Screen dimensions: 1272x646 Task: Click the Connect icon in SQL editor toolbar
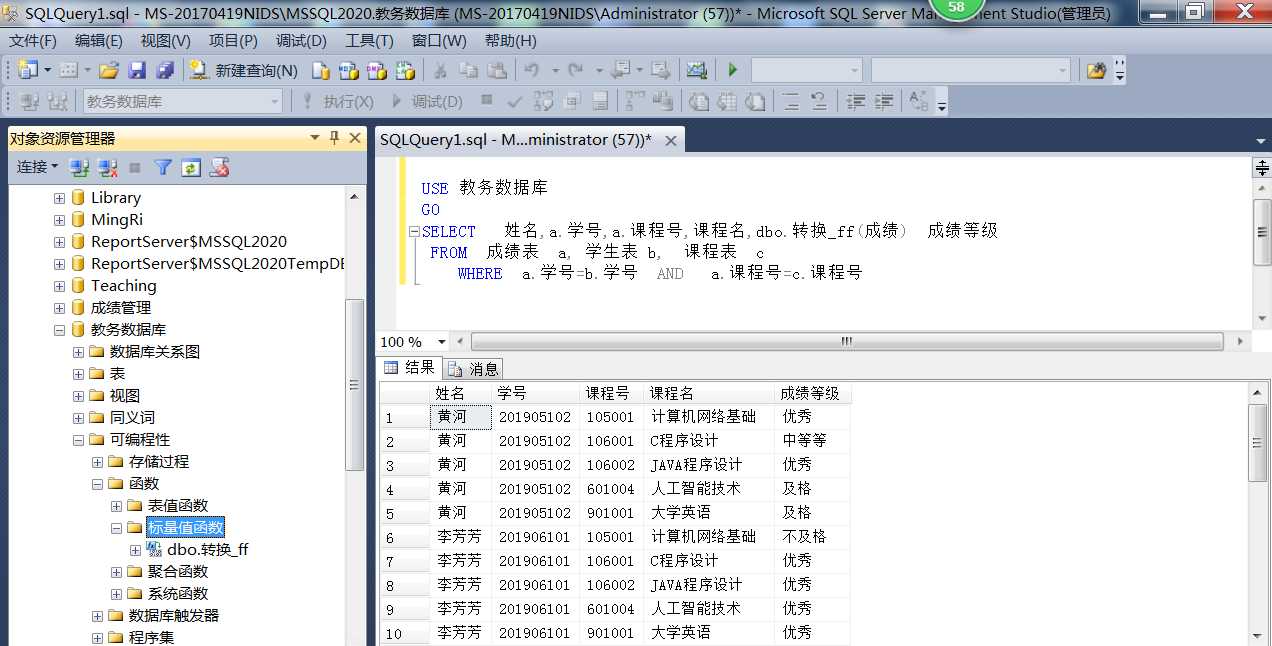[29, 101]
